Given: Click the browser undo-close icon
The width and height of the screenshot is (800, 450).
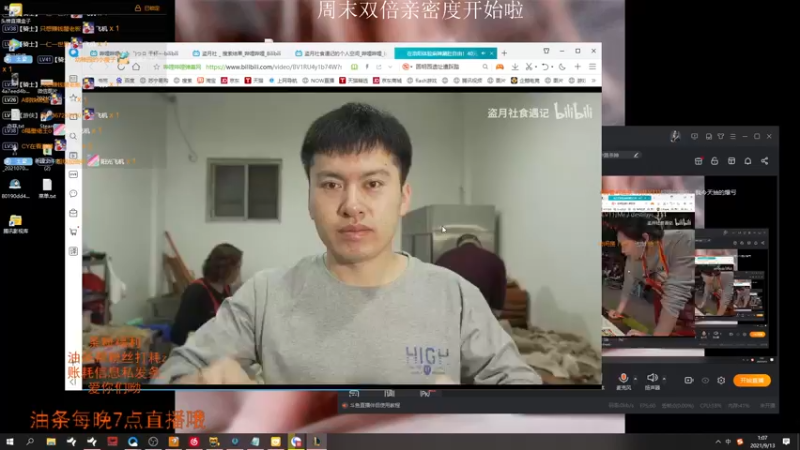Looking at the screenshot, I should [545, 67].
